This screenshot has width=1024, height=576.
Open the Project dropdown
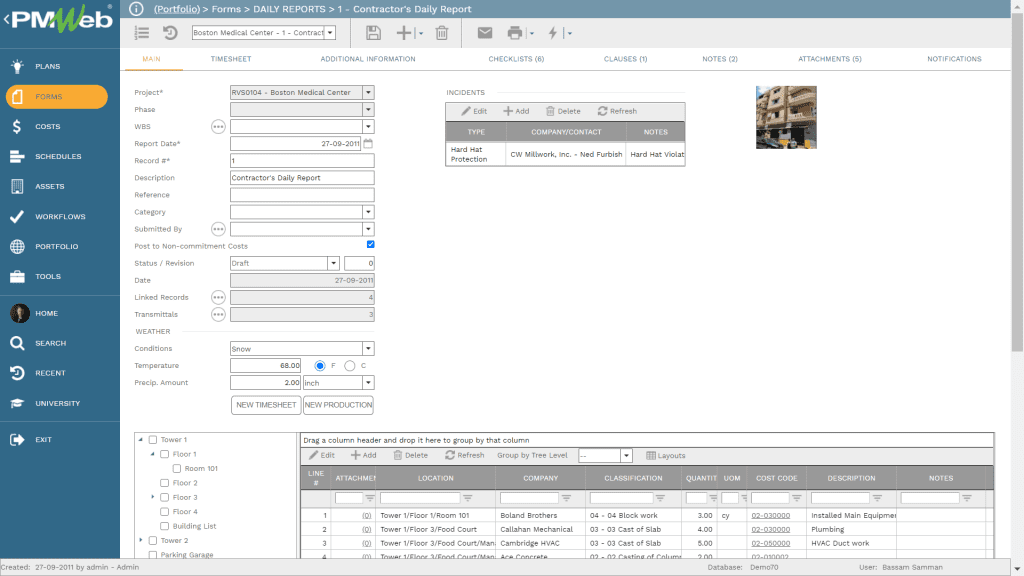coord(368,93)
